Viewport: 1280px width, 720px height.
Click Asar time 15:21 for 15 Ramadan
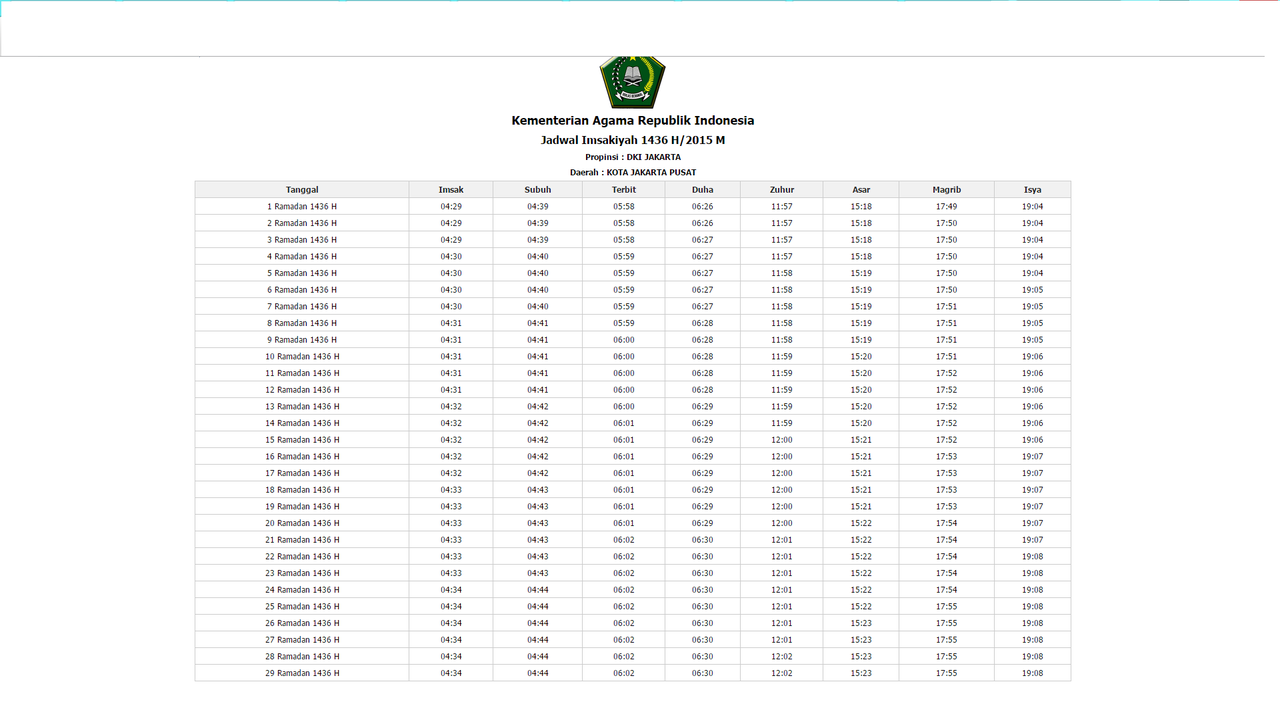861,440
